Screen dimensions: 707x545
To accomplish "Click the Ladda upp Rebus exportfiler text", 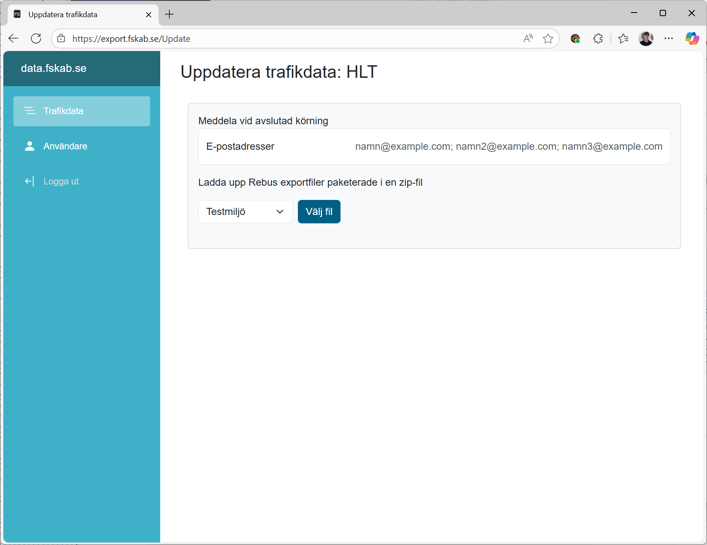I will 311,183.
